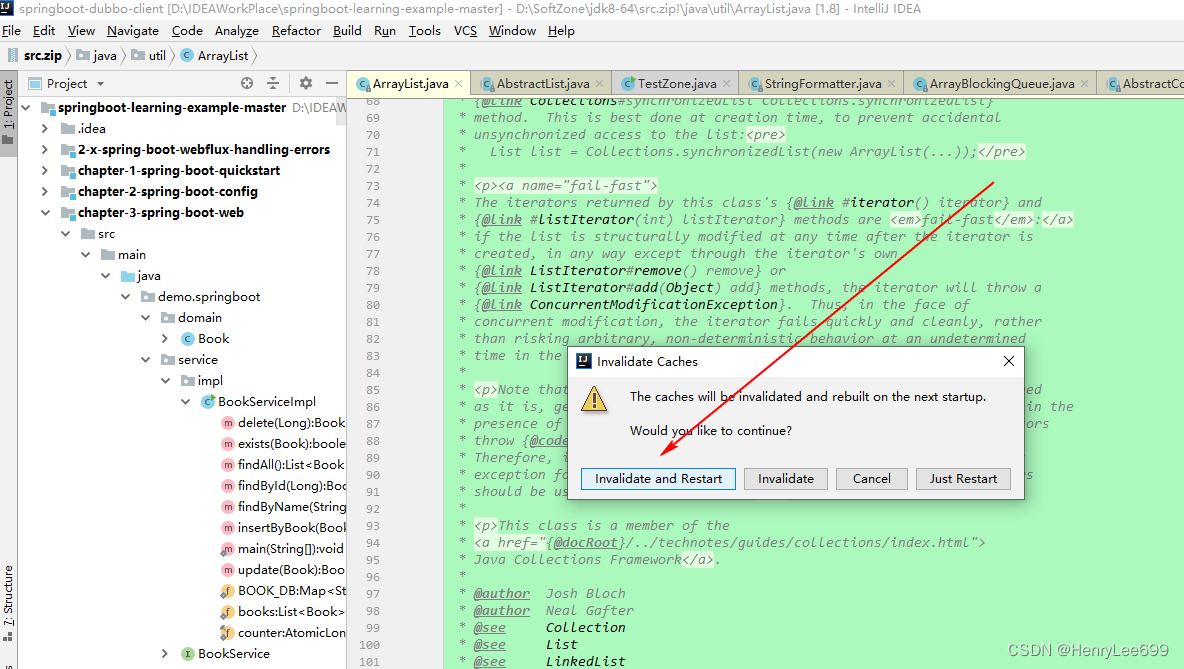
Task: Collapse the src folder
Action: pyautogui.click(x=66, y=234)
